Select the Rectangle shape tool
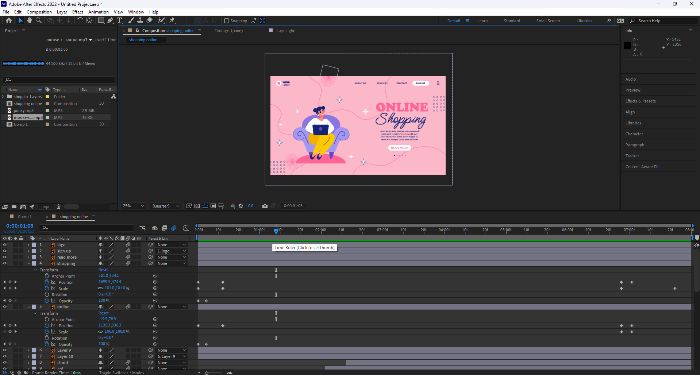This screenshot has width=700, height=375. click(x=101, y=21)
